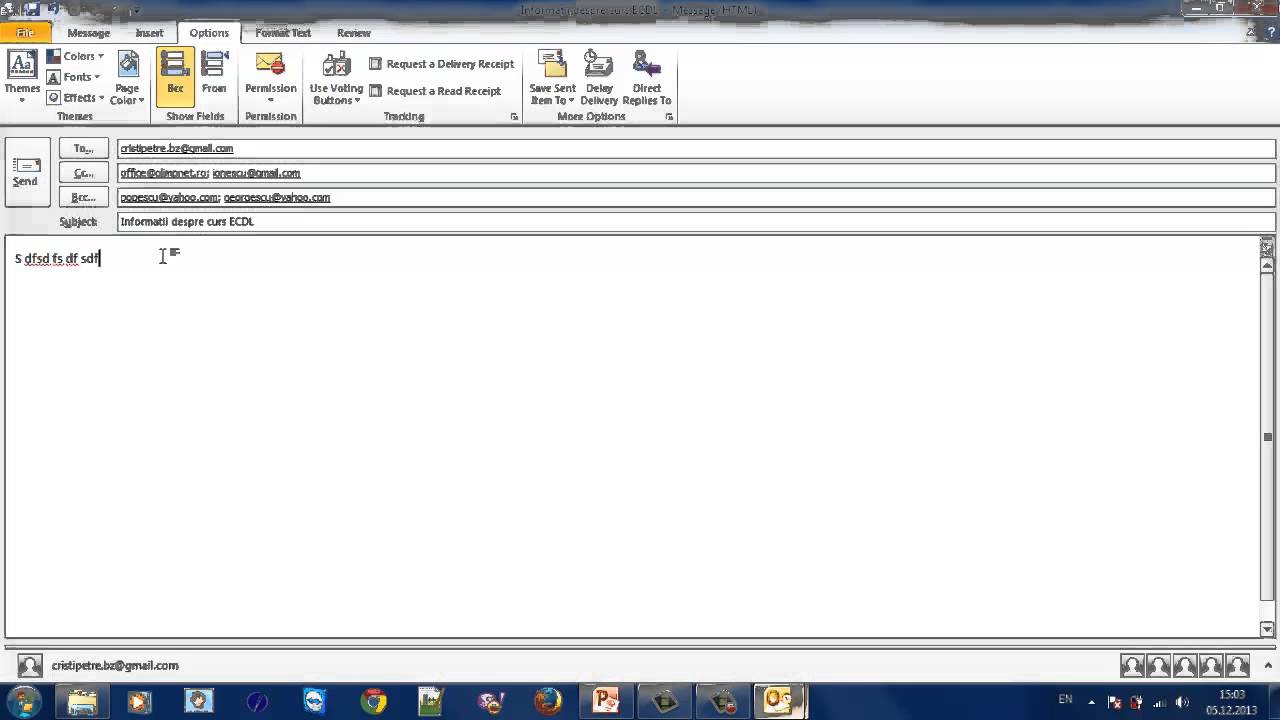Toggle the Bcc field button
The image size is (1280, 720).
pyautogui.click(x=175, y=77)
